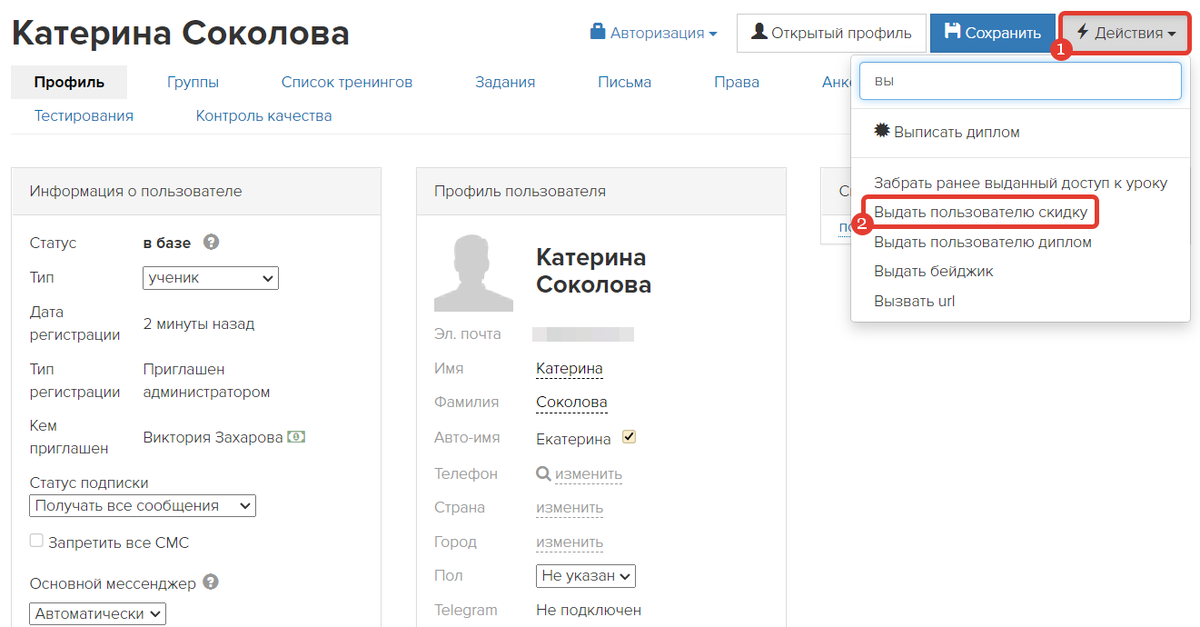Open the Письма tab
This screenshot has width=1200, height=627.
[625, 82]
